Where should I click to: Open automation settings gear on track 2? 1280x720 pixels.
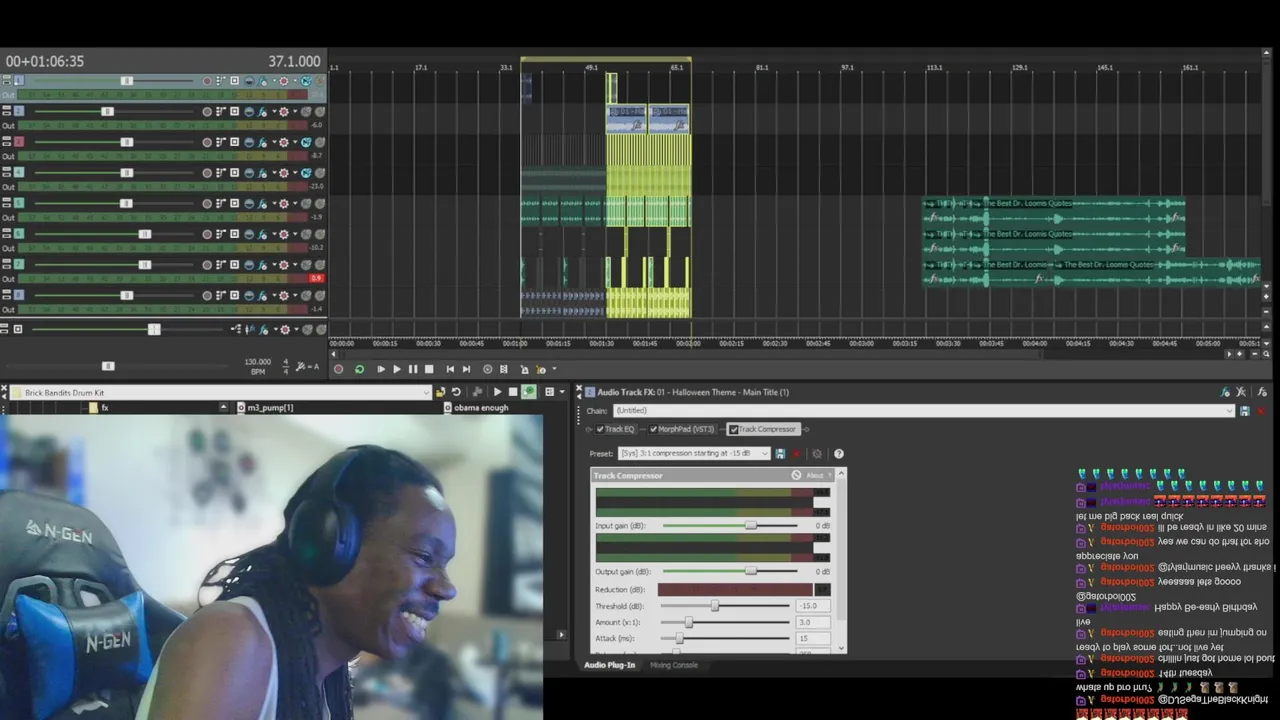284,111
